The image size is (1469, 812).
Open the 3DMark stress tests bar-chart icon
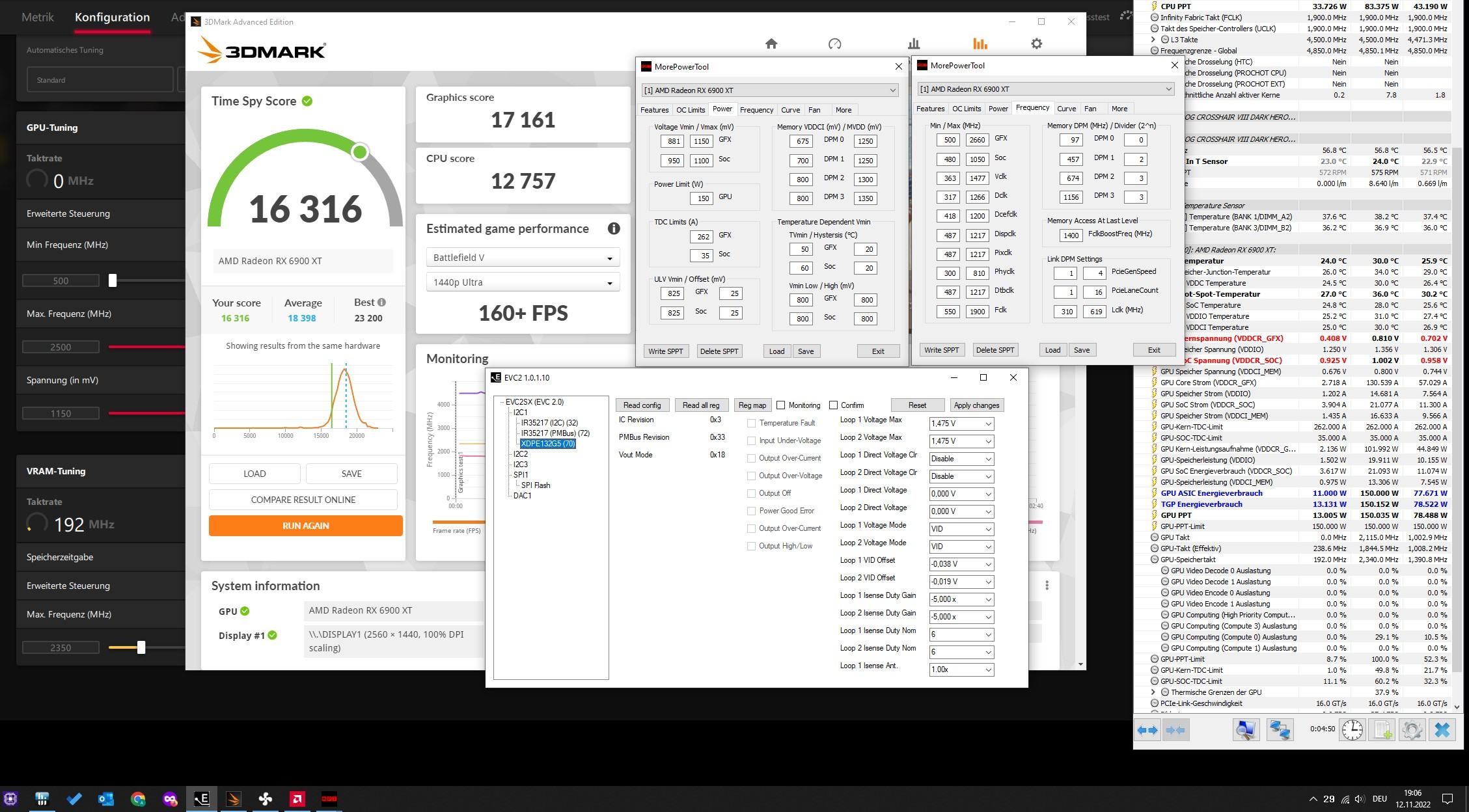point(914,44)
